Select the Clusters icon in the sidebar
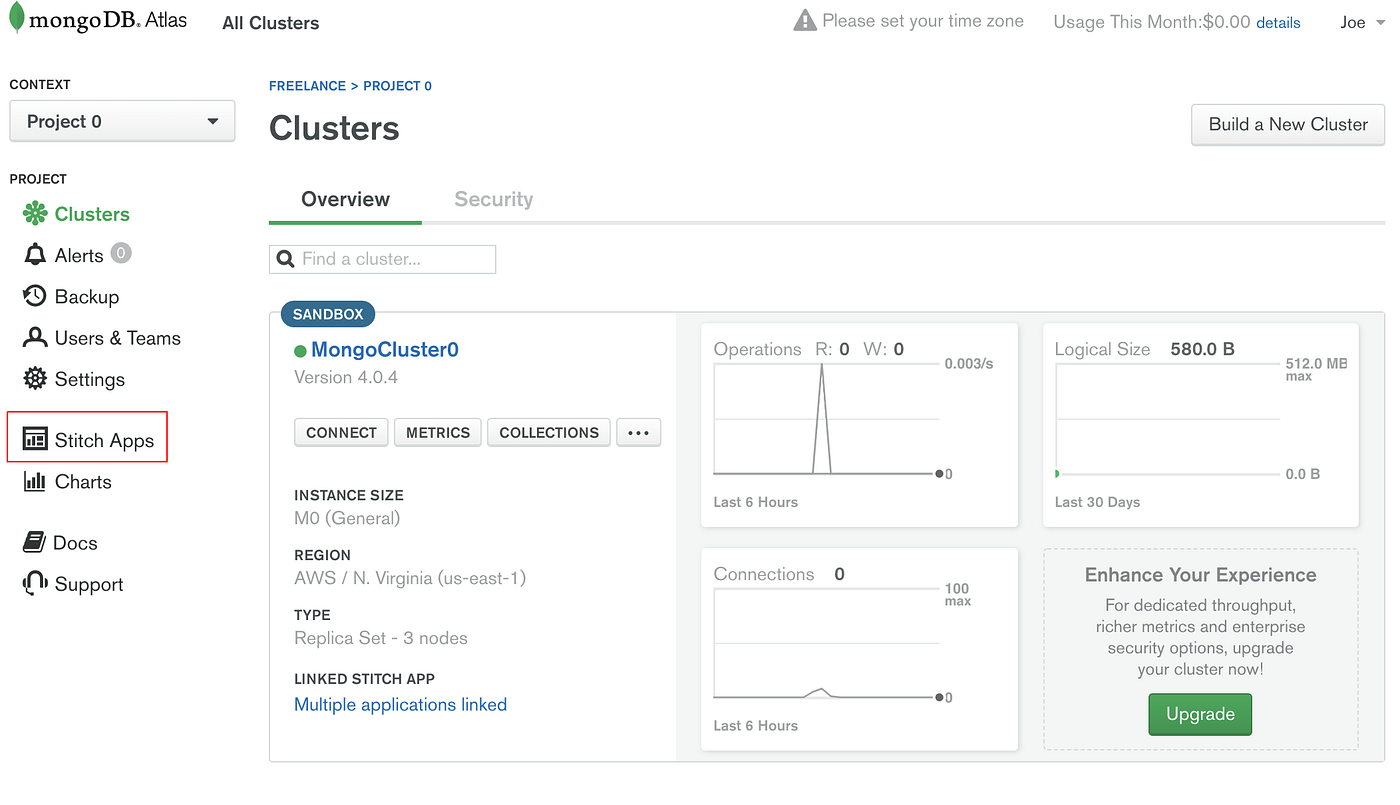Image resolution: width=1400 pixels, height=805 pixels. (35, 213)
